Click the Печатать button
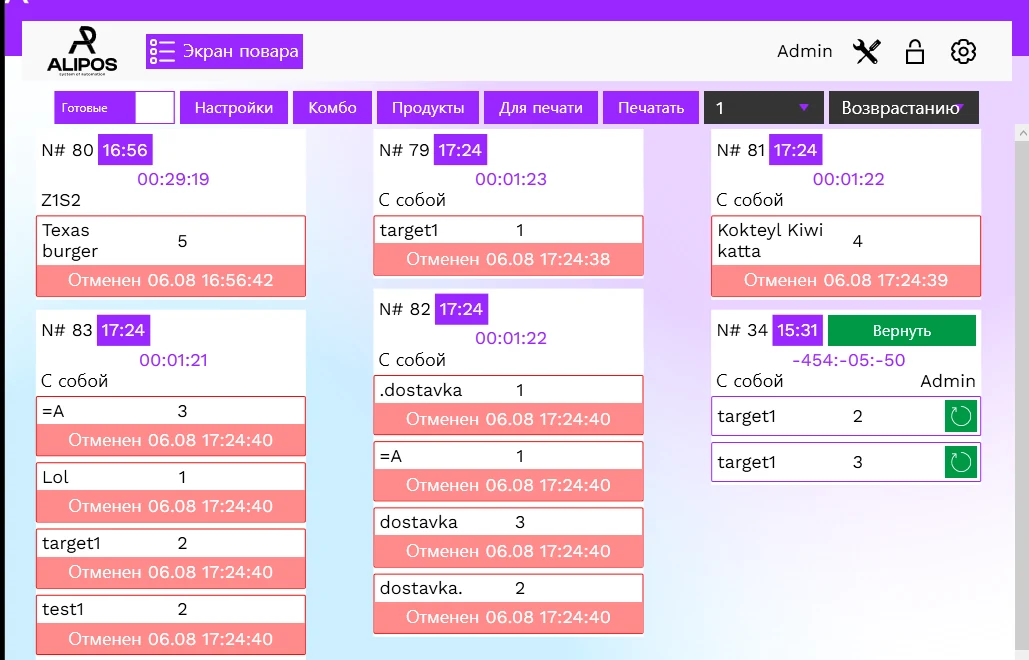 (x=651, y=108)
